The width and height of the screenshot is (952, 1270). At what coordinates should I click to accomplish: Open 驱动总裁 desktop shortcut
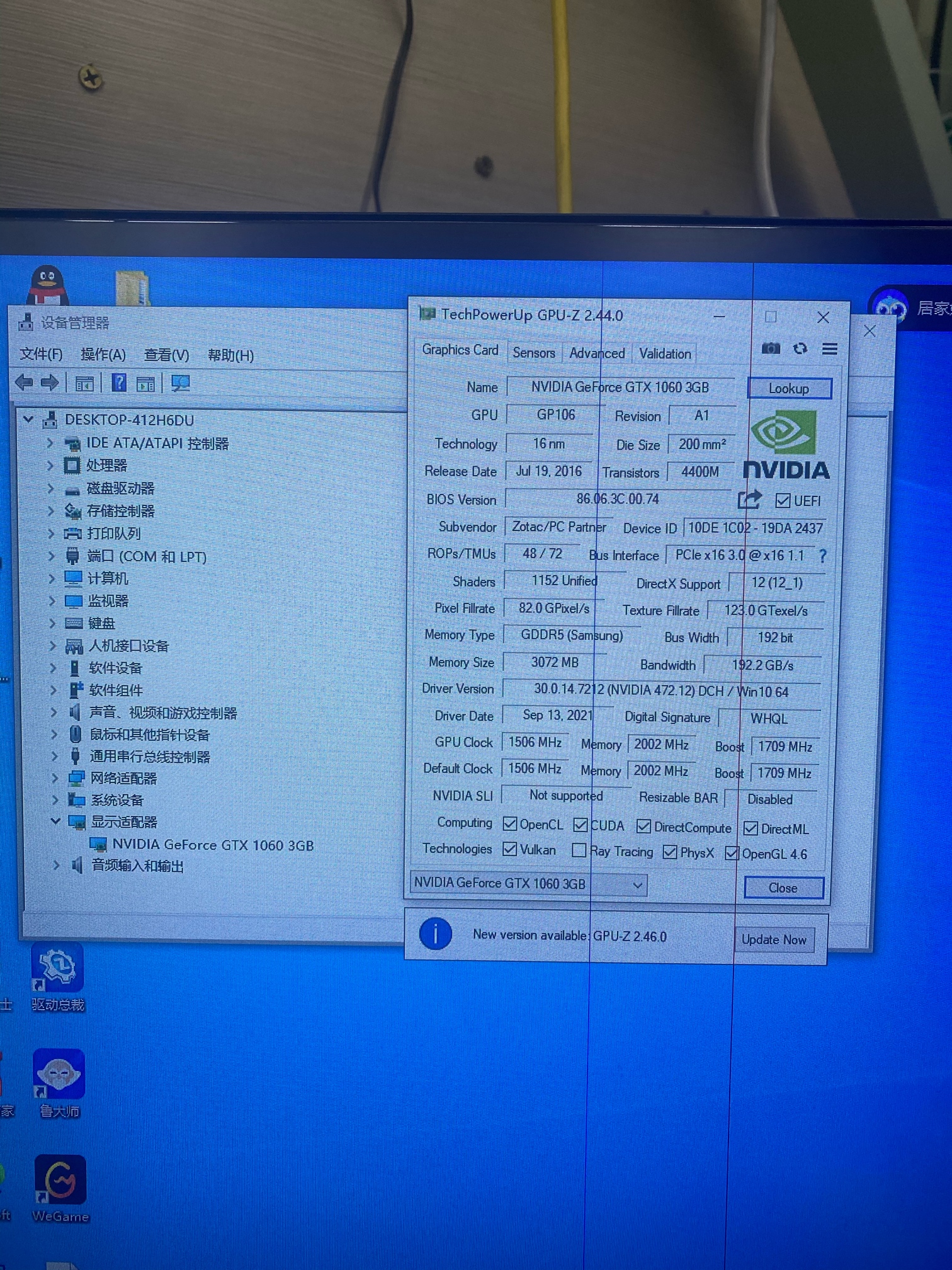pyautogui.click(x=57, y=978)
